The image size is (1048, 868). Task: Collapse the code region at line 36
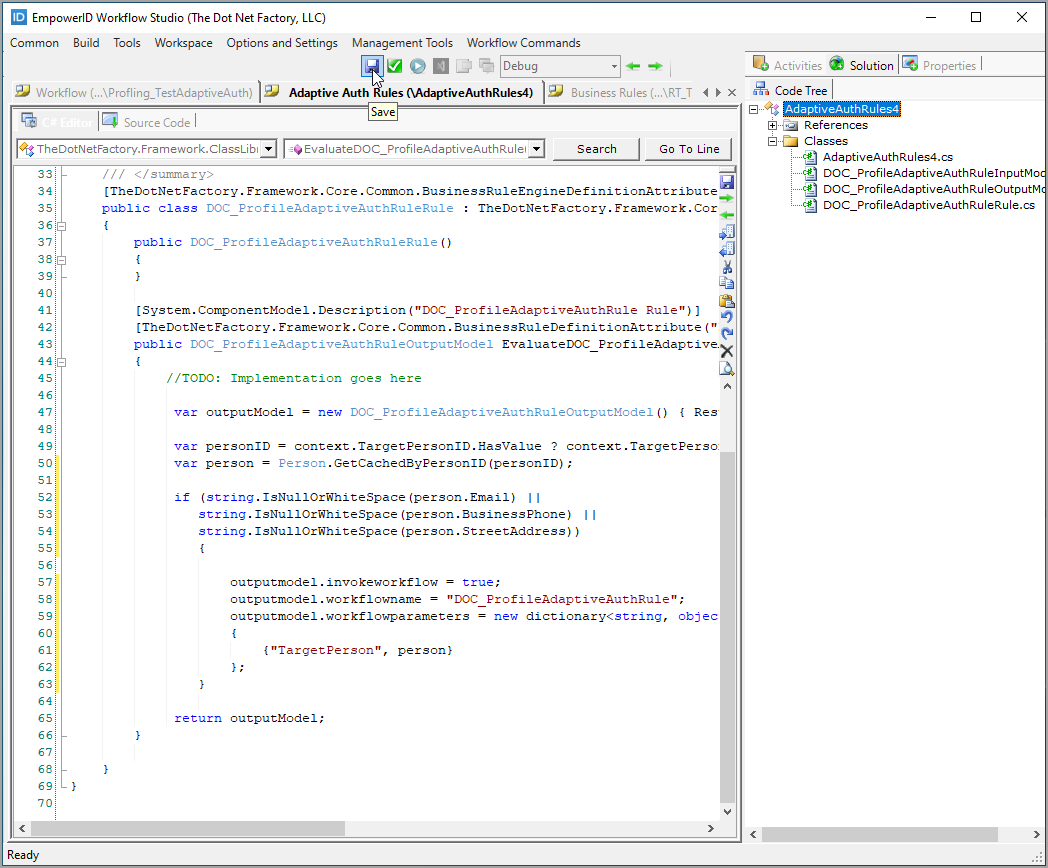[62, 226]
